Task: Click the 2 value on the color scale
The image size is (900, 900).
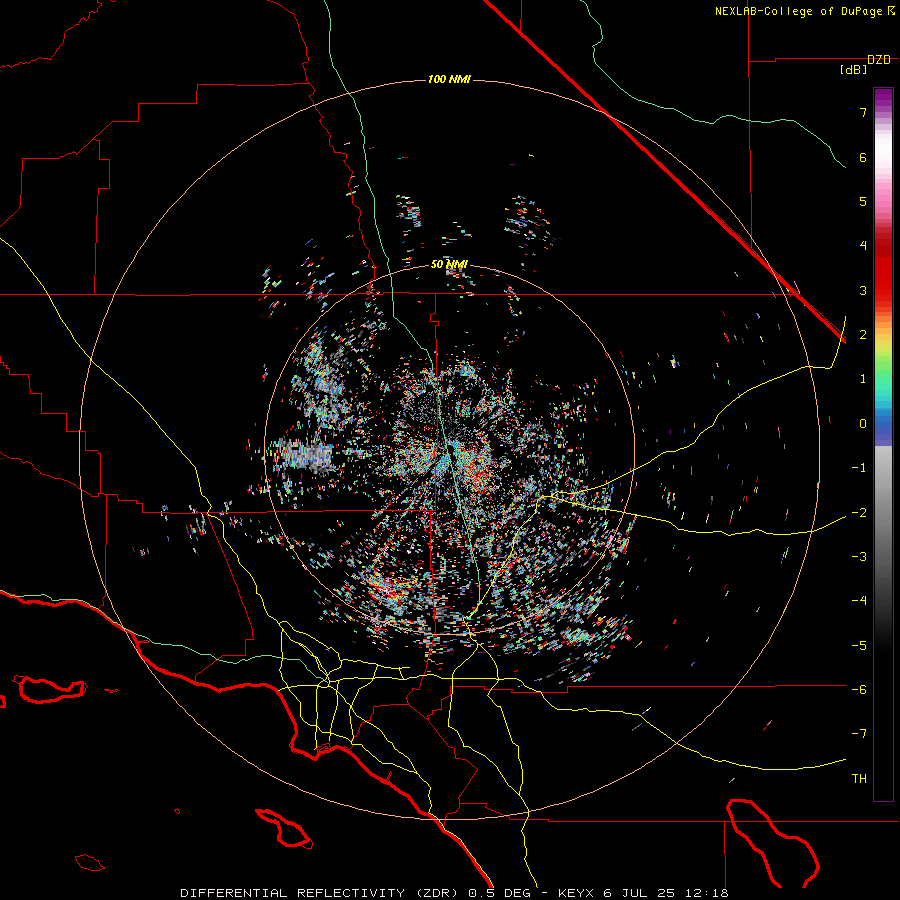Action: coord(863,335)
